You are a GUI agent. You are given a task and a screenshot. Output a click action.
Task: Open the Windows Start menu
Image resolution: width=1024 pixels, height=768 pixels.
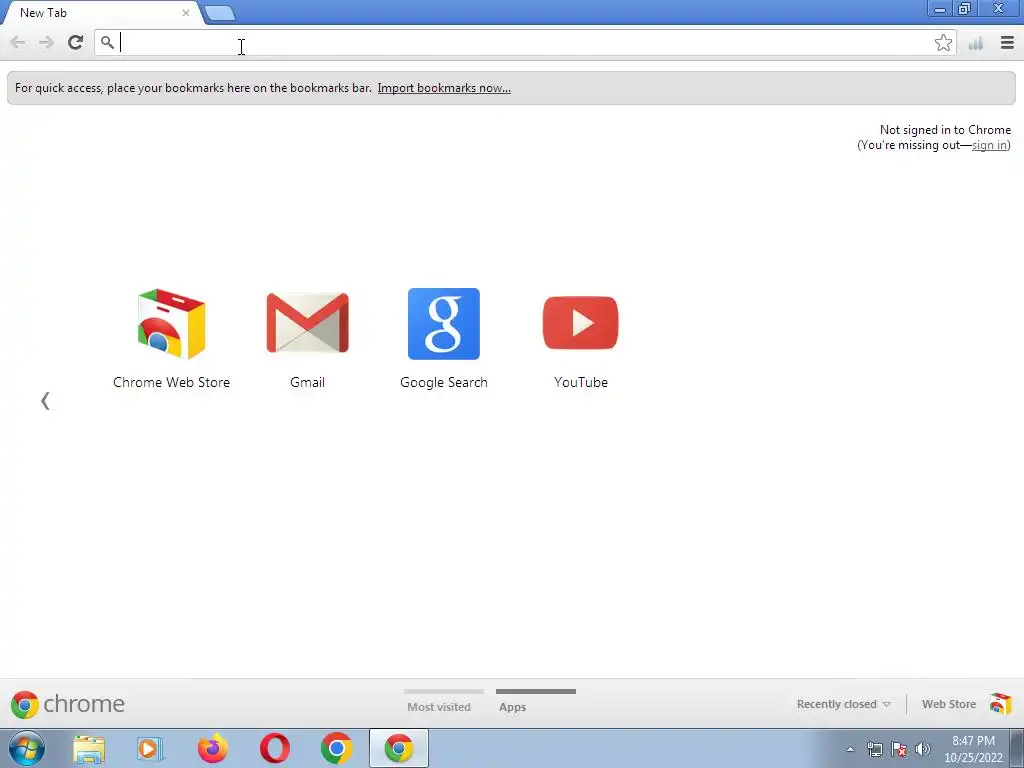[27, 748]
